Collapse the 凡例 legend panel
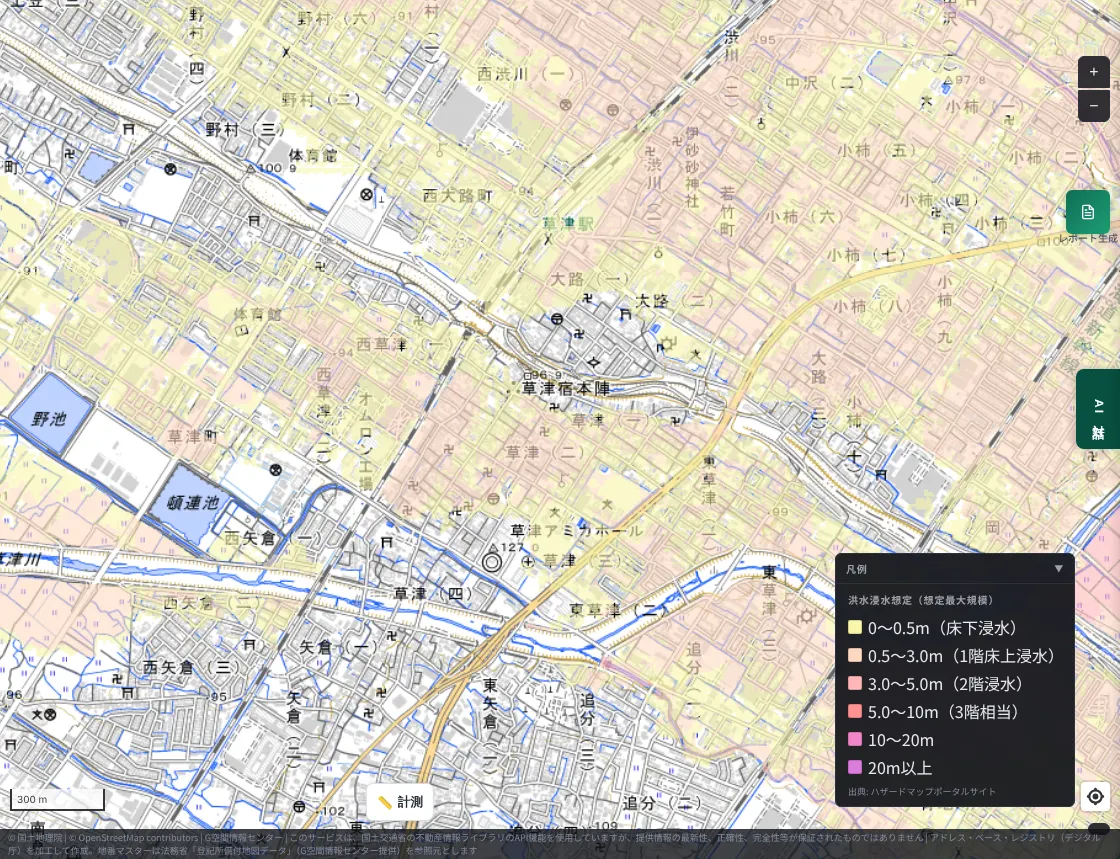This screenshot has width=1120, height=859. click(1059, 569)
